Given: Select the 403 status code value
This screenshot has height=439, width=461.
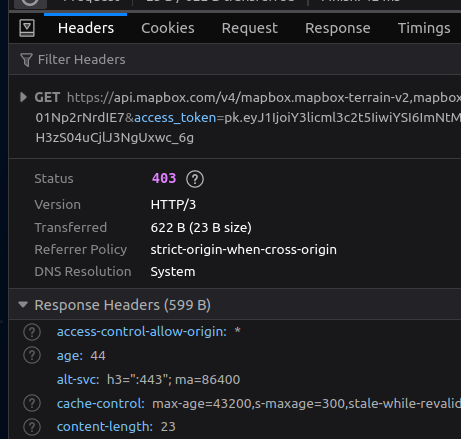Looking at the screenshot, I should 164,179.
